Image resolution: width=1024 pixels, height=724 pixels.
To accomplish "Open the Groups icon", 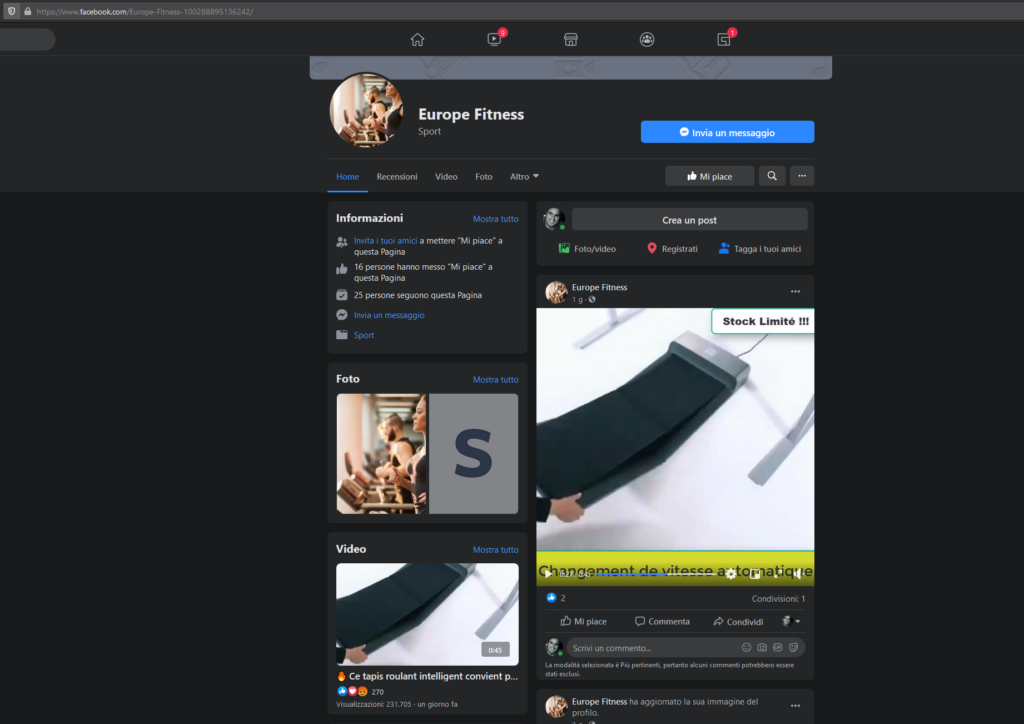I will pyautogui.click(x=647, y=40).
